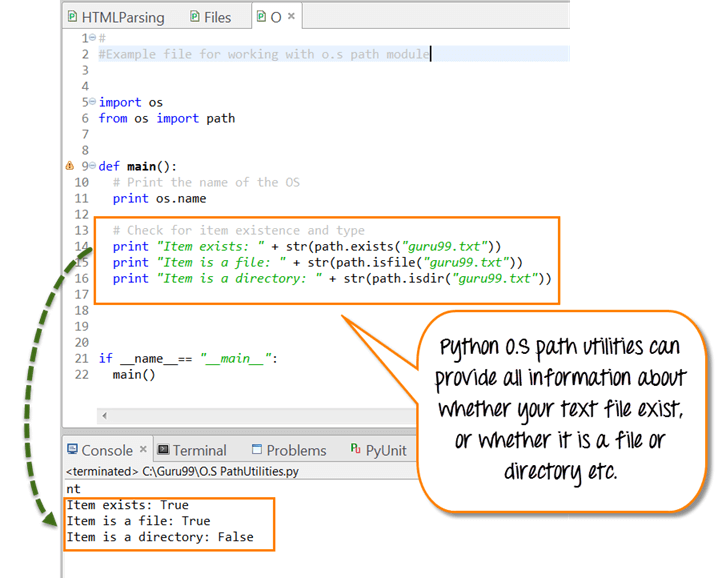Click the terminated O.S PathUtilities.py label
Image resolution: width=718 pixels, height=578 pixels.
[182, 471]
